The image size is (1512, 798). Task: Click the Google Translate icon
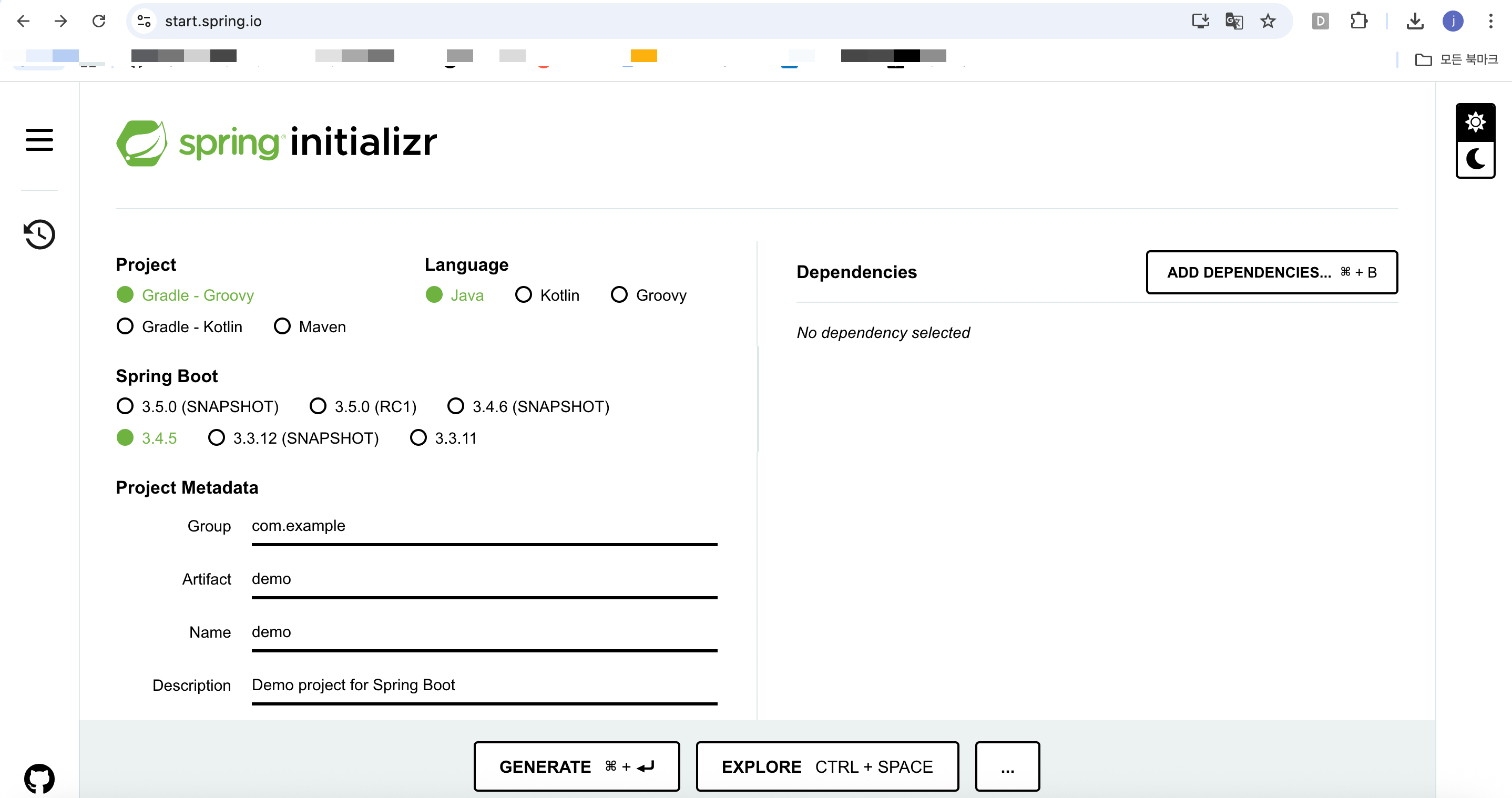[x=1234, y=21]
